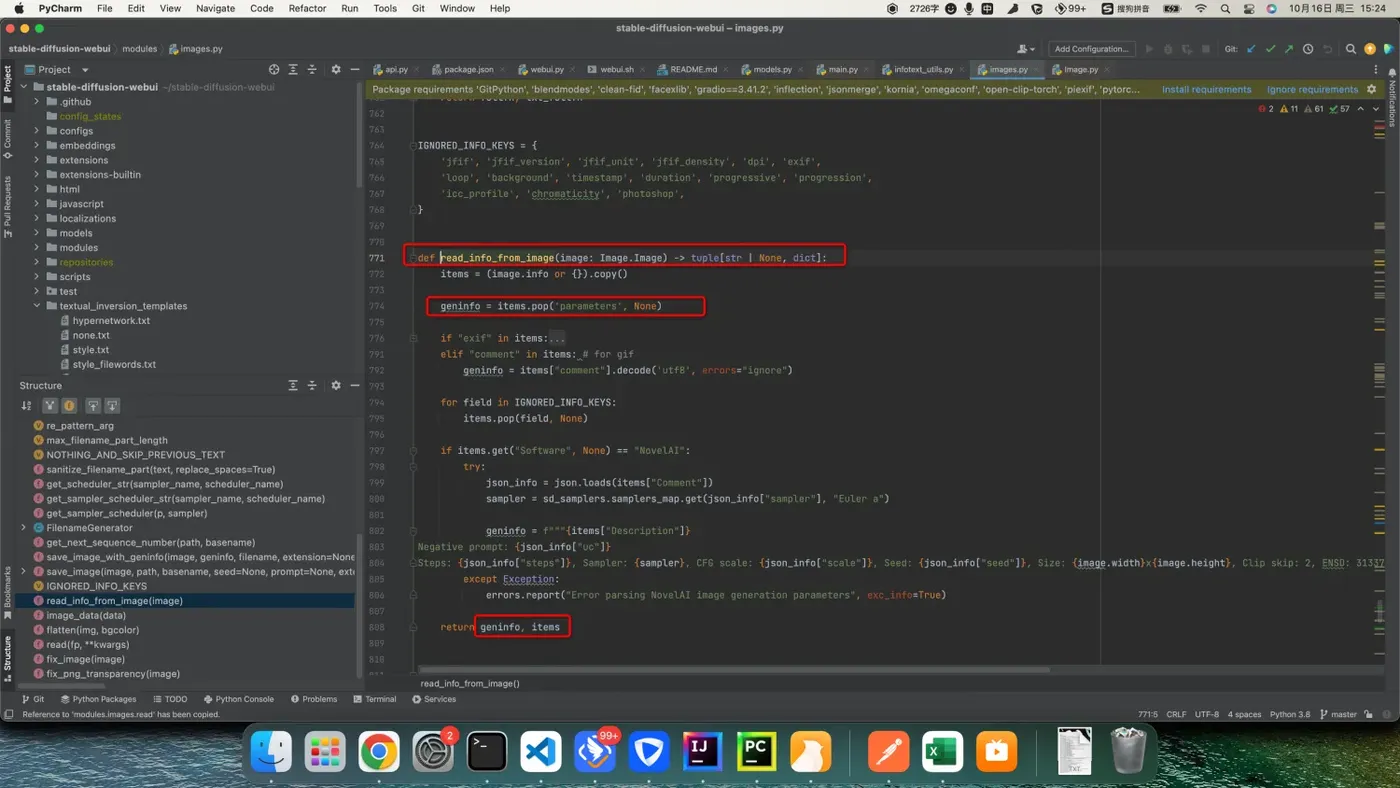Image resolution: width=1400 pixels, height=788 pixels.
Task: Toggle Structure side tool window
Action: coord(7,658)
